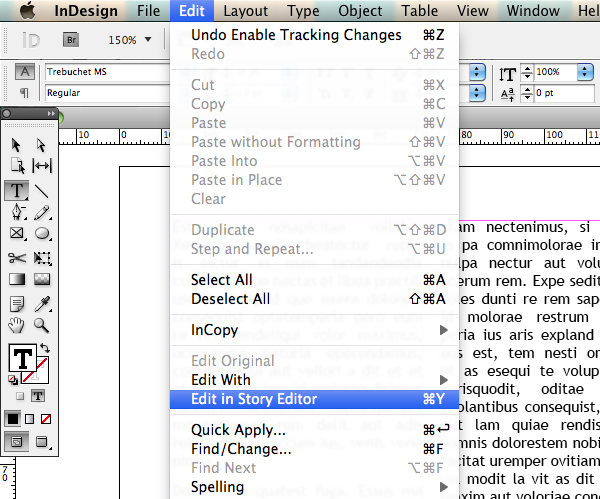This screenshot has height=499, width=600.
Task: Open the Layout menu
Action: click(x=246, y=11)
